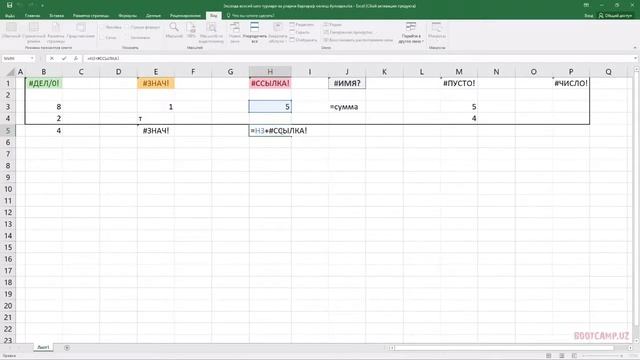Open a Новое окно (new window)
Image resolution: width=640 pixels, height=360 pixels.
click(x=235, y=33)
